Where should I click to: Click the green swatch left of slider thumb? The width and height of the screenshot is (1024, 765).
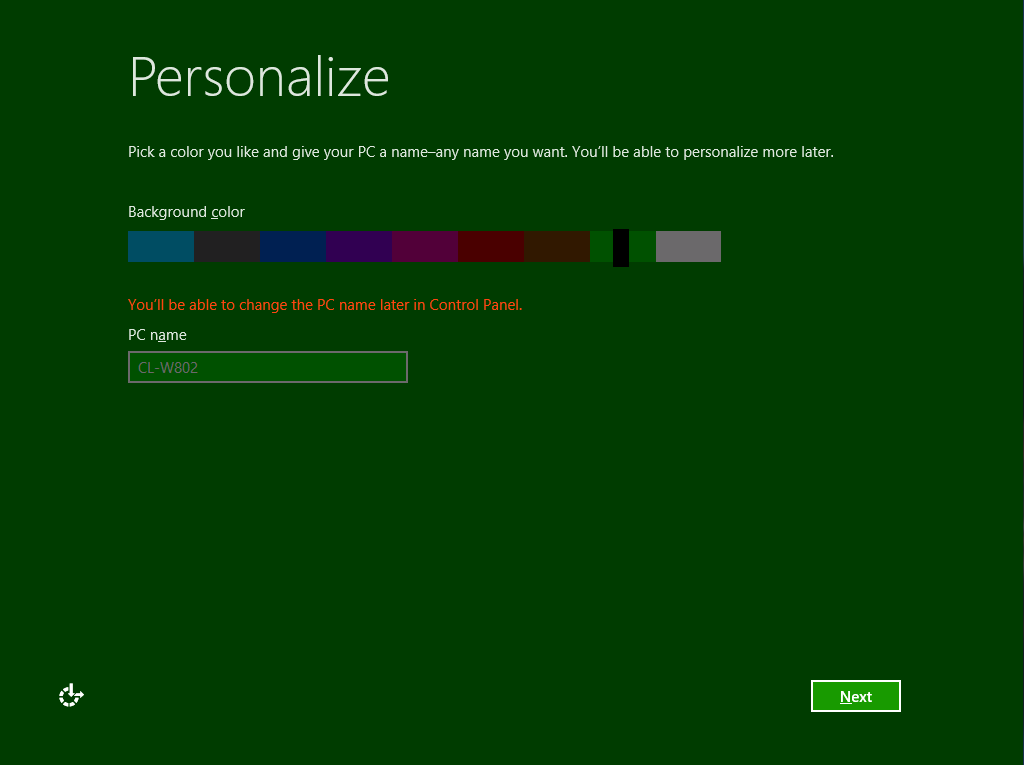601,246
